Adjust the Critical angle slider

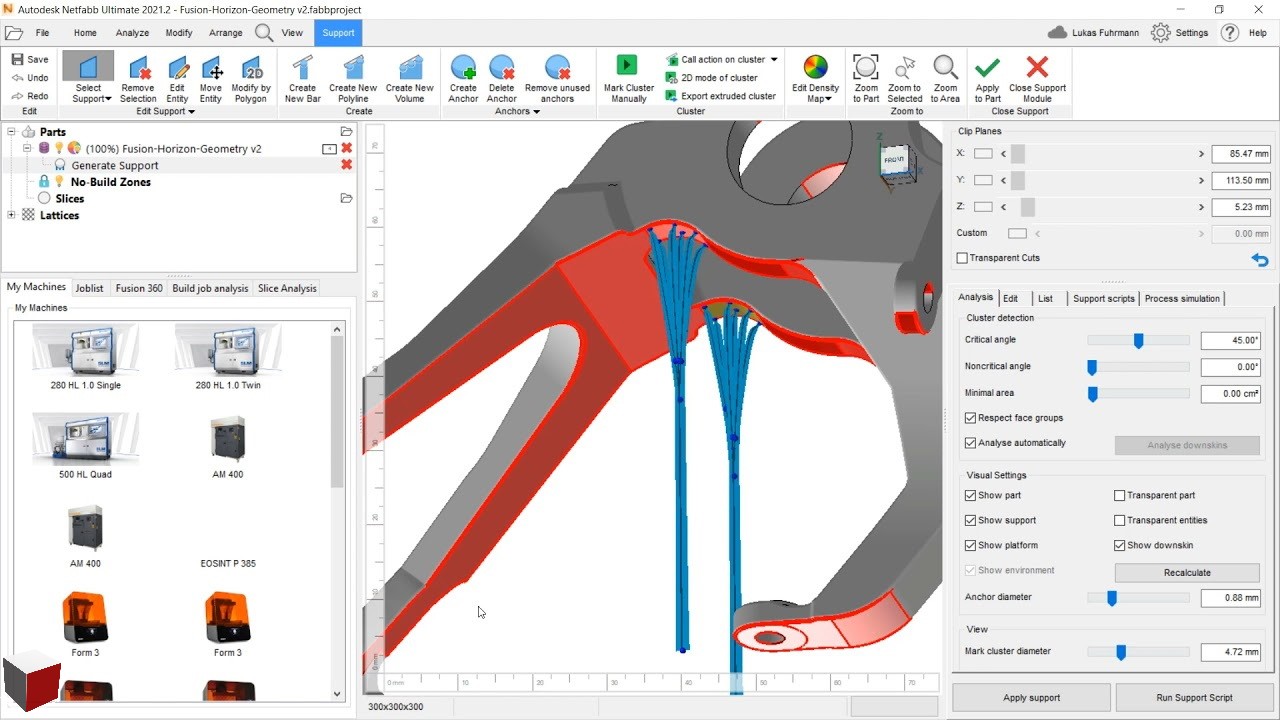pyautogui.click(x=1138, y=341)
